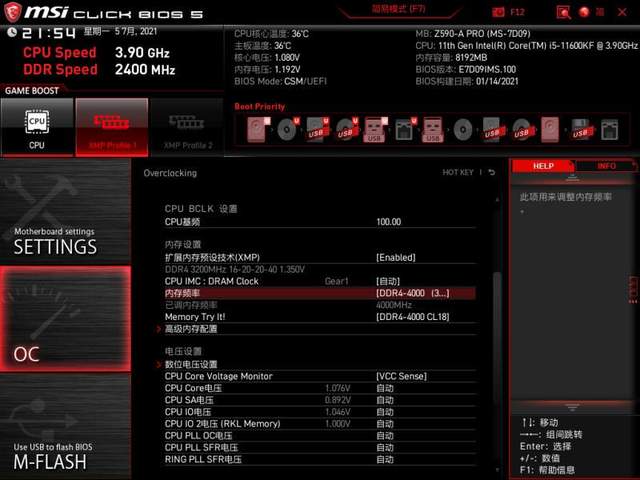Change CPU Core Voltage Monitor [VCC Sense]
The width and height of the screenshot is (640, 480).
pyautogui.click(x=401, y=376)
